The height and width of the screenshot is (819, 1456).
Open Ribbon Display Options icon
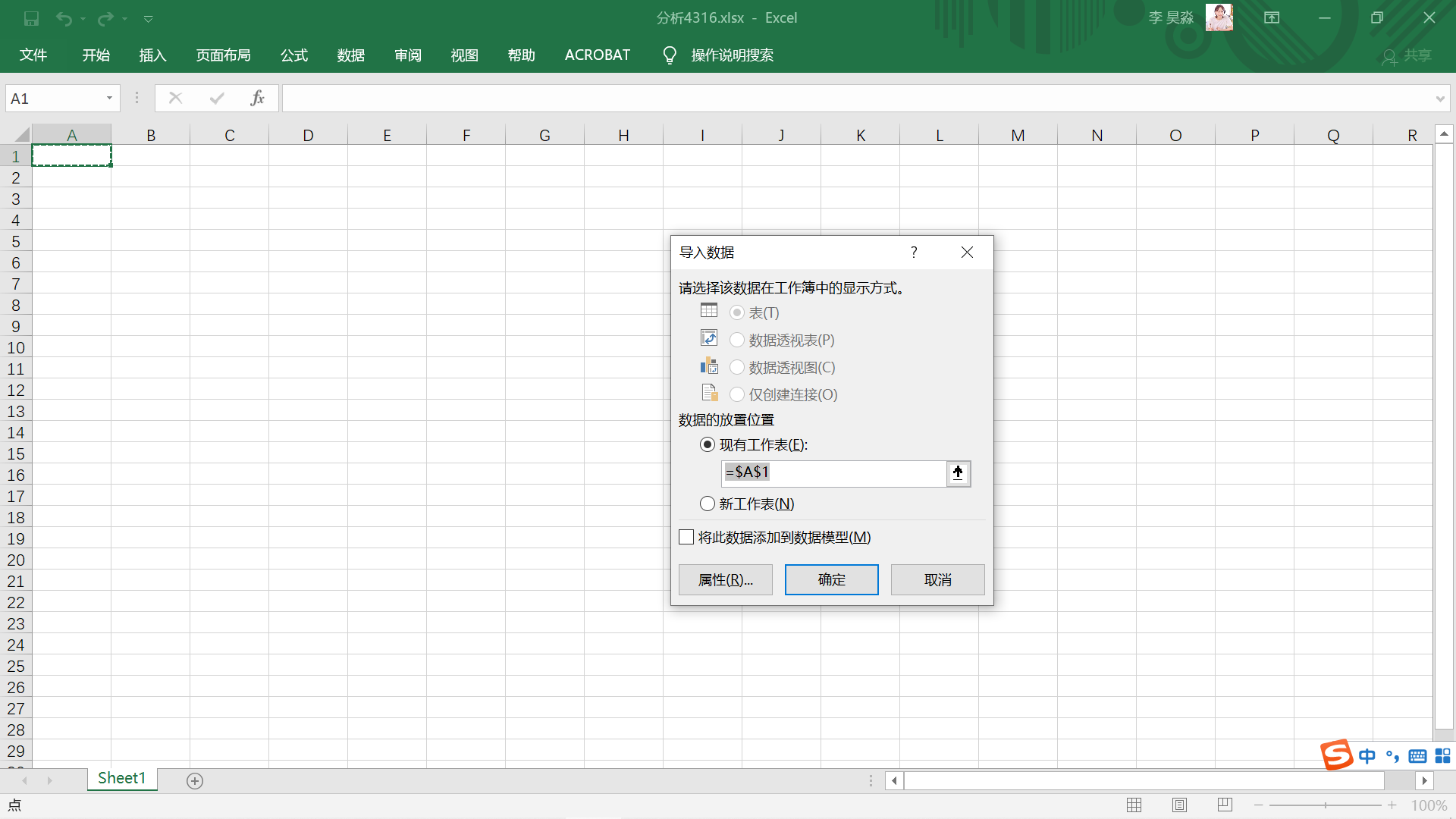pos(1272,18)
